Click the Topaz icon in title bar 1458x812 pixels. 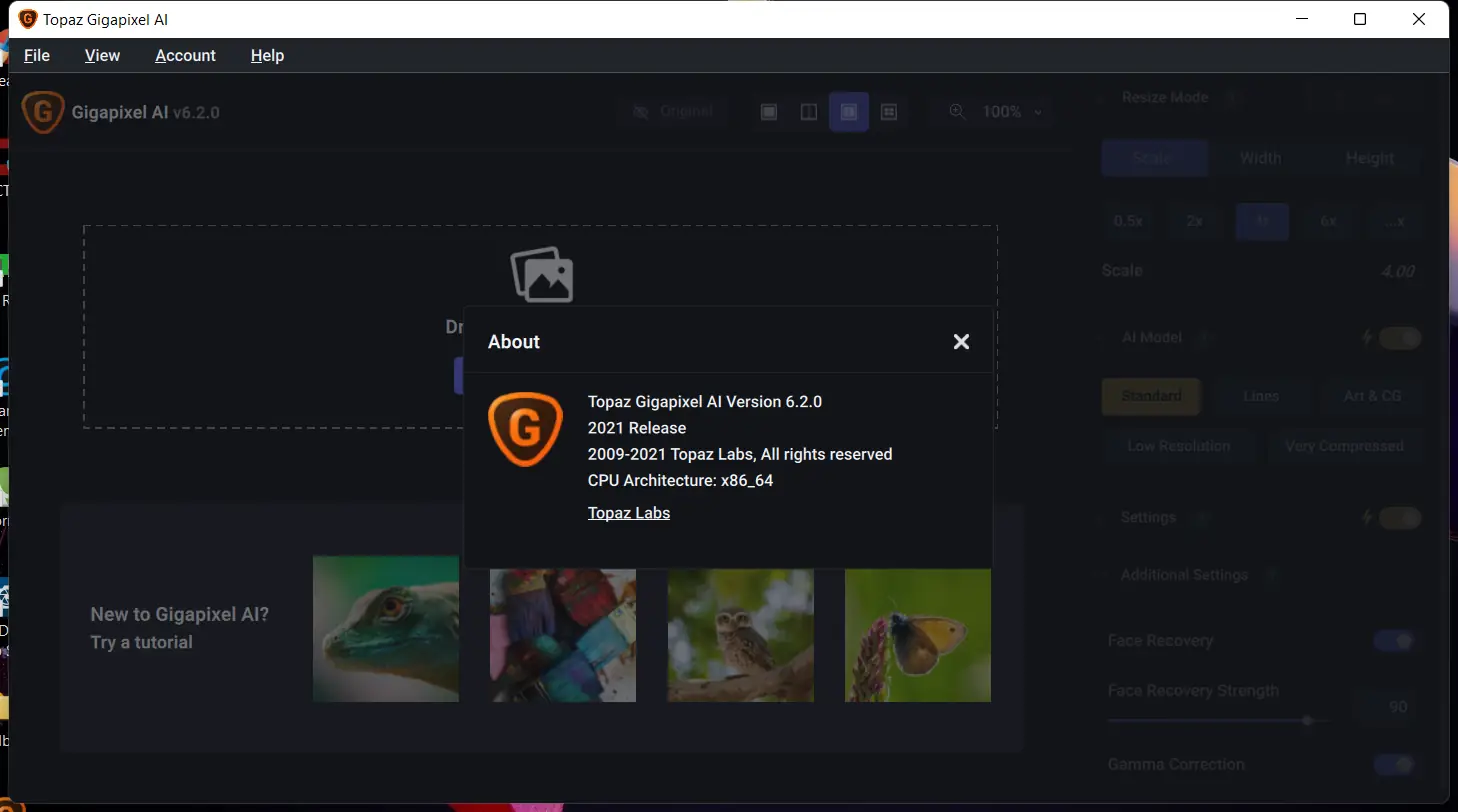tap(28, 19)
